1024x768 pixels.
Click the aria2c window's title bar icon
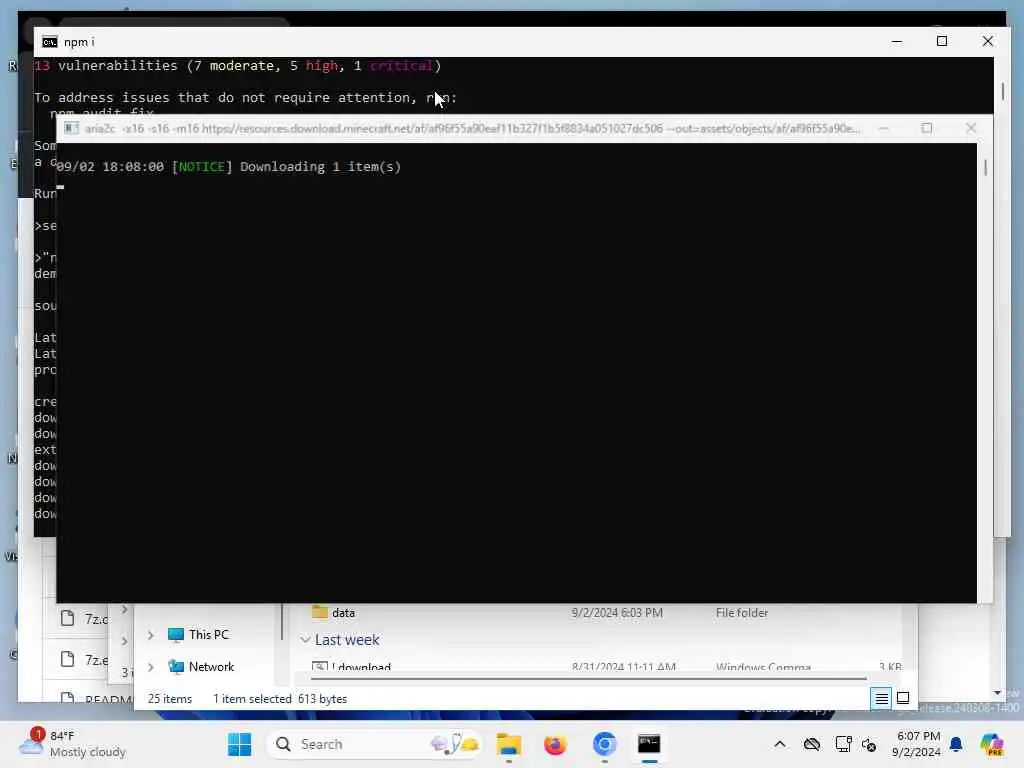click(71, 128)
